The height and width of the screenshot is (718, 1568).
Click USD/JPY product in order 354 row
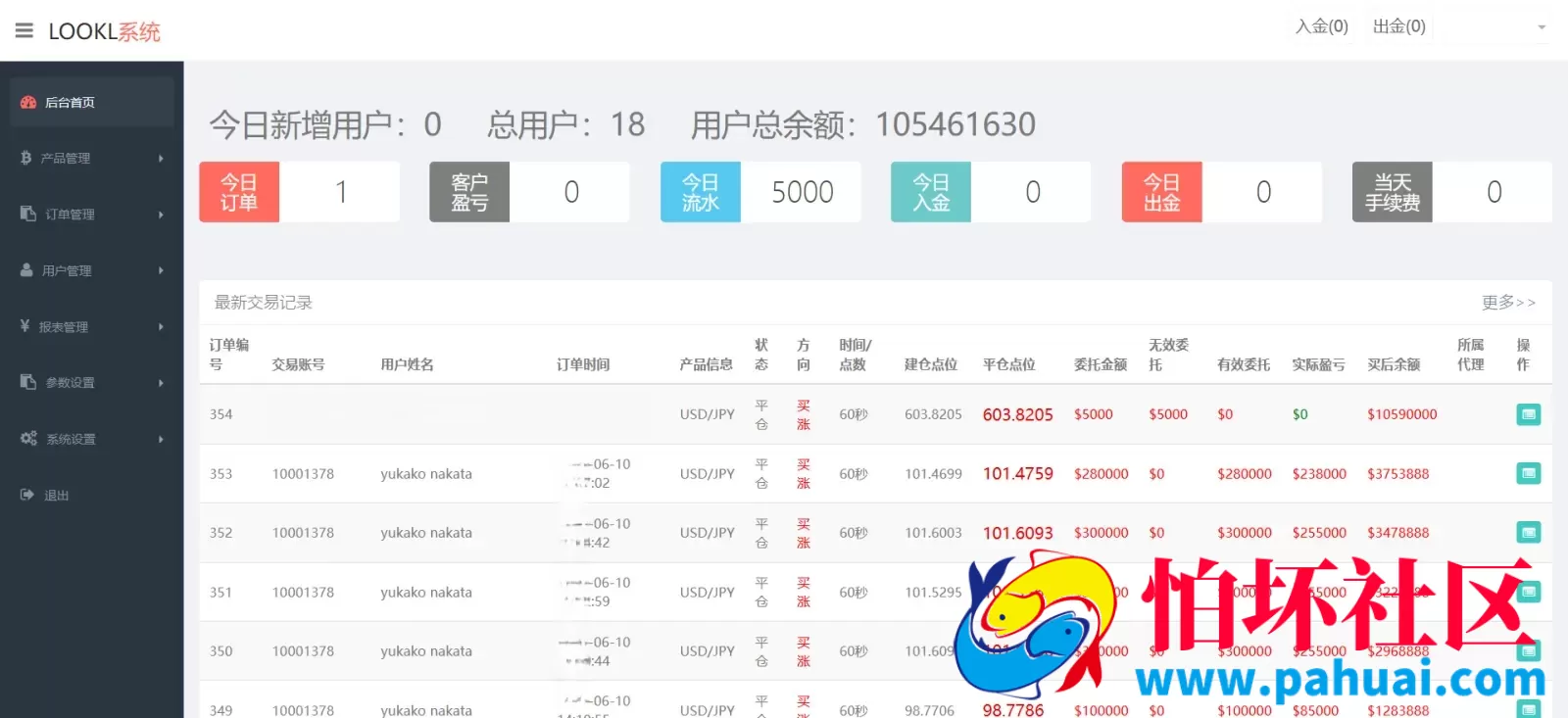pyautogui.click(x=707, y=414)
